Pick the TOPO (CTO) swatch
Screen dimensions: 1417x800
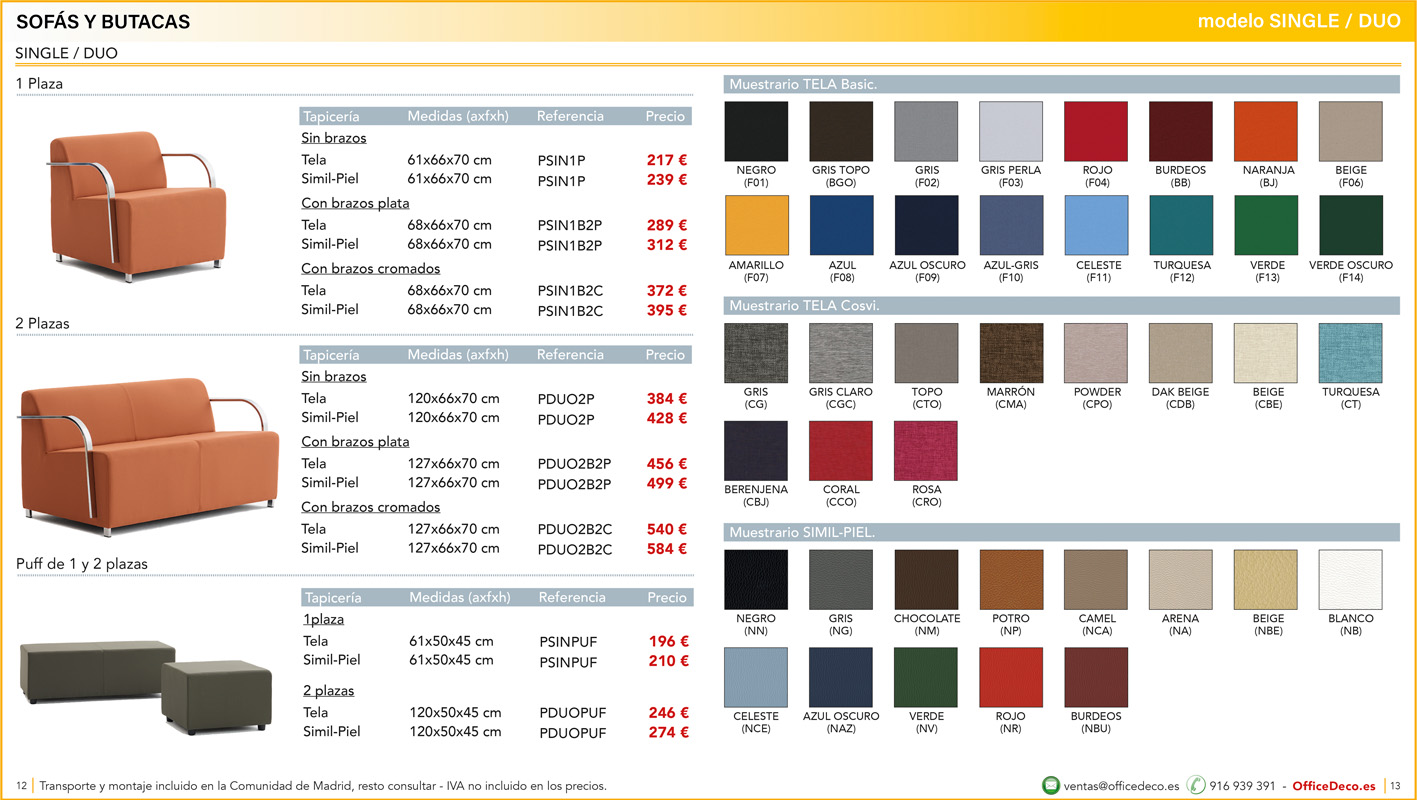pos(926,353)
